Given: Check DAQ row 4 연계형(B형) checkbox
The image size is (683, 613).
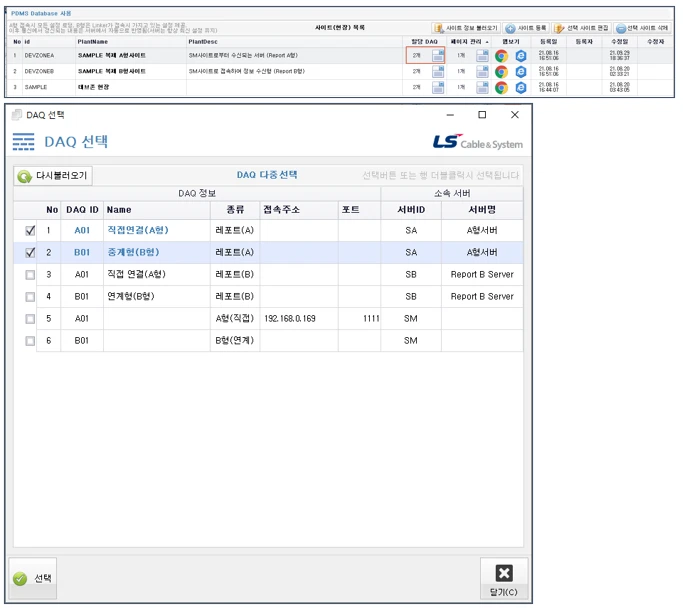Looking at the screenshot, I should coord(30,297).
